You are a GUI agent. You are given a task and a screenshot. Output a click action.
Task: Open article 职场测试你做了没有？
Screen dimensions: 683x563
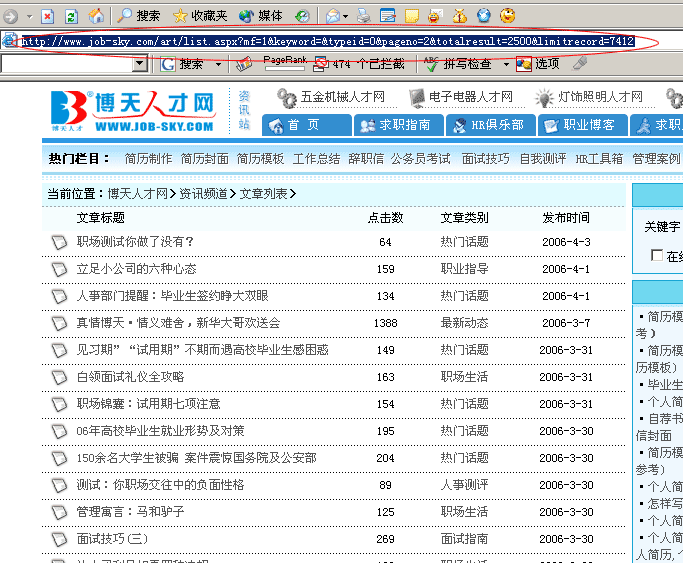point(135,242)
